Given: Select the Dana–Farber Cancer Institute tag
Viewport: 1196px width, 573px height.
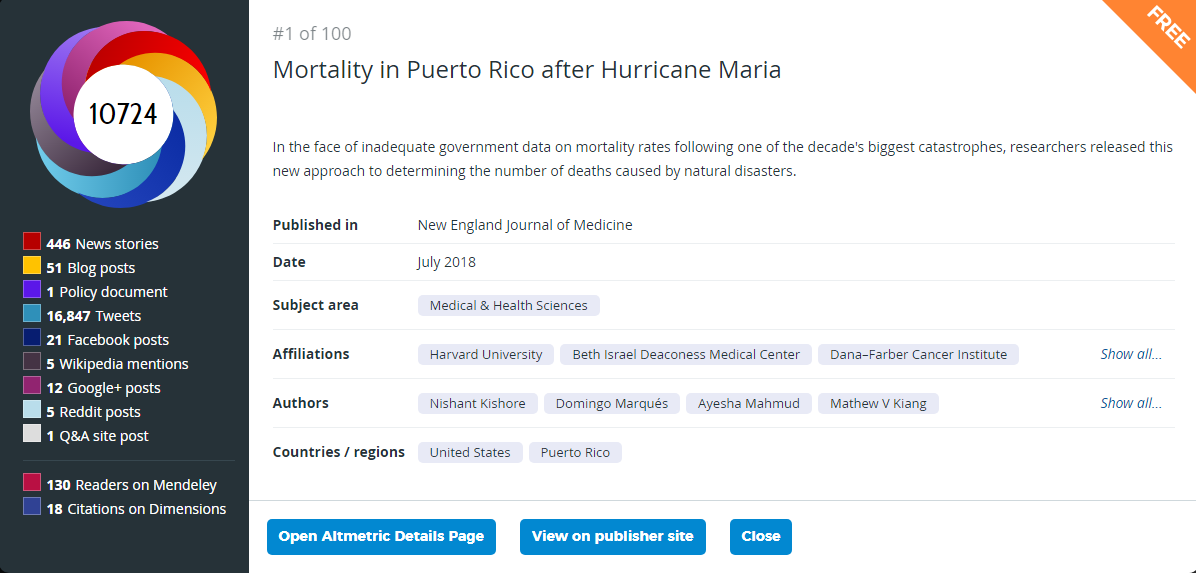Looking at the screenshot, I should (918, 354).
